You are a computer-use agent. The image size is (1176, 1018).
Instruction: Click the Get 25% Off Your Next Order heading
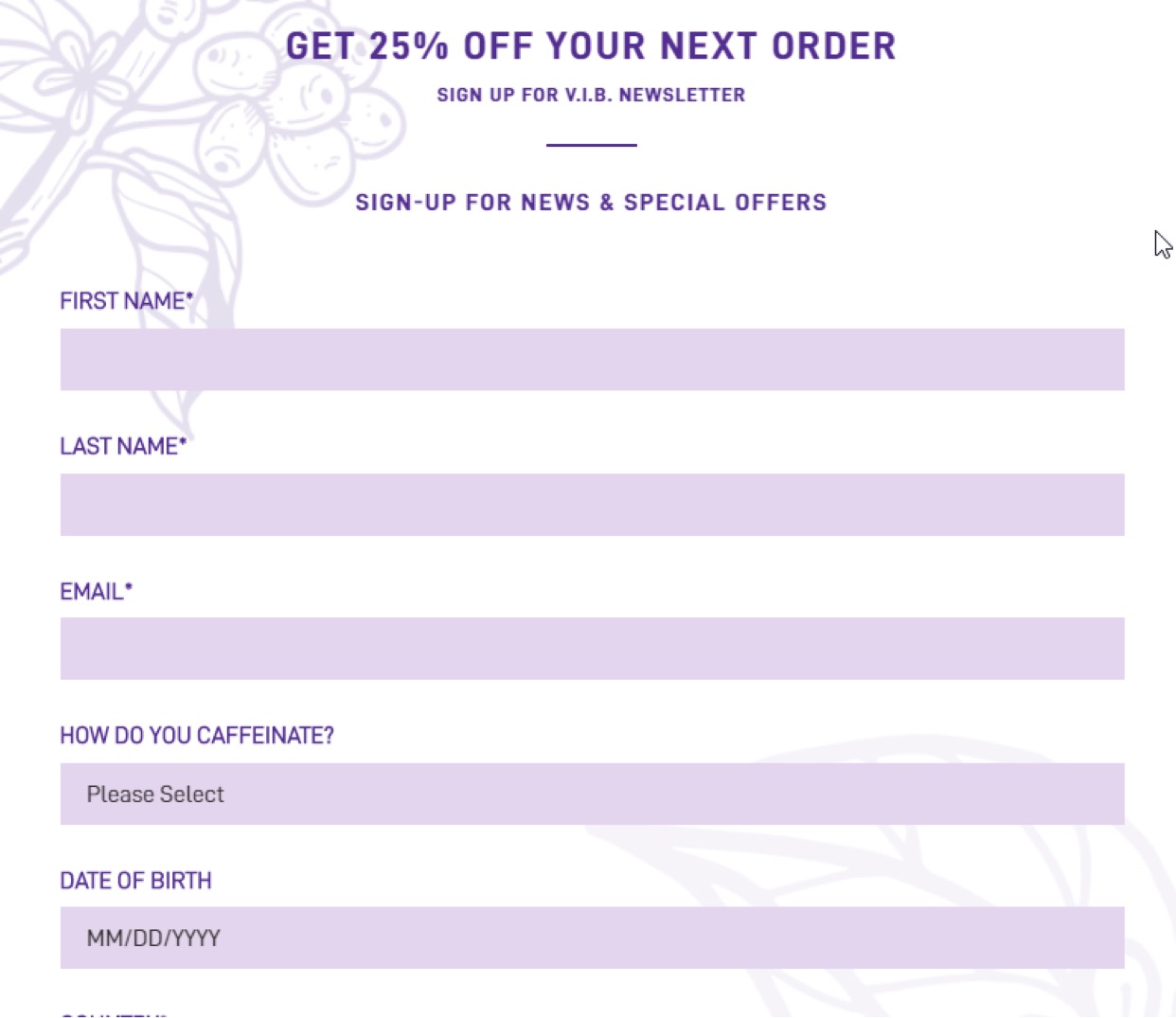coord(591,46)
